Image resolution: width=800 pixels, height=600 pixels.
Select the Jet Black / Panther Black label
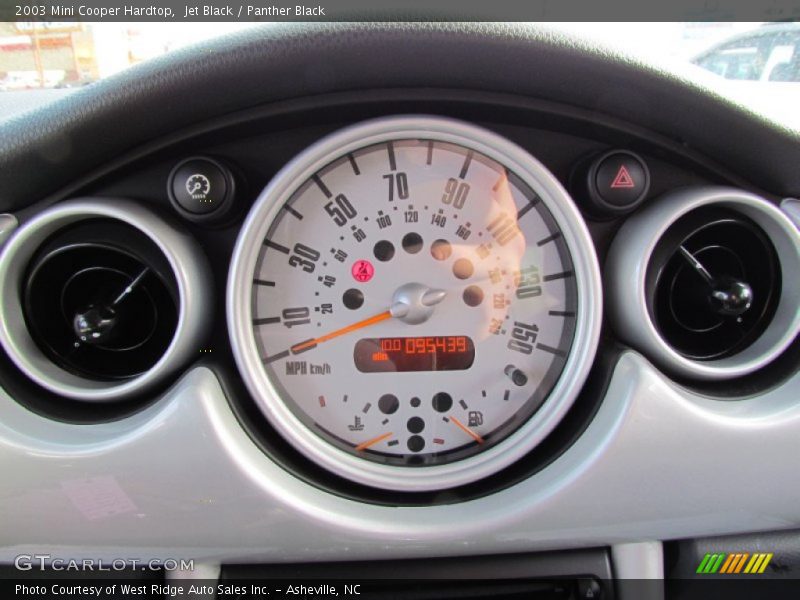253,10
